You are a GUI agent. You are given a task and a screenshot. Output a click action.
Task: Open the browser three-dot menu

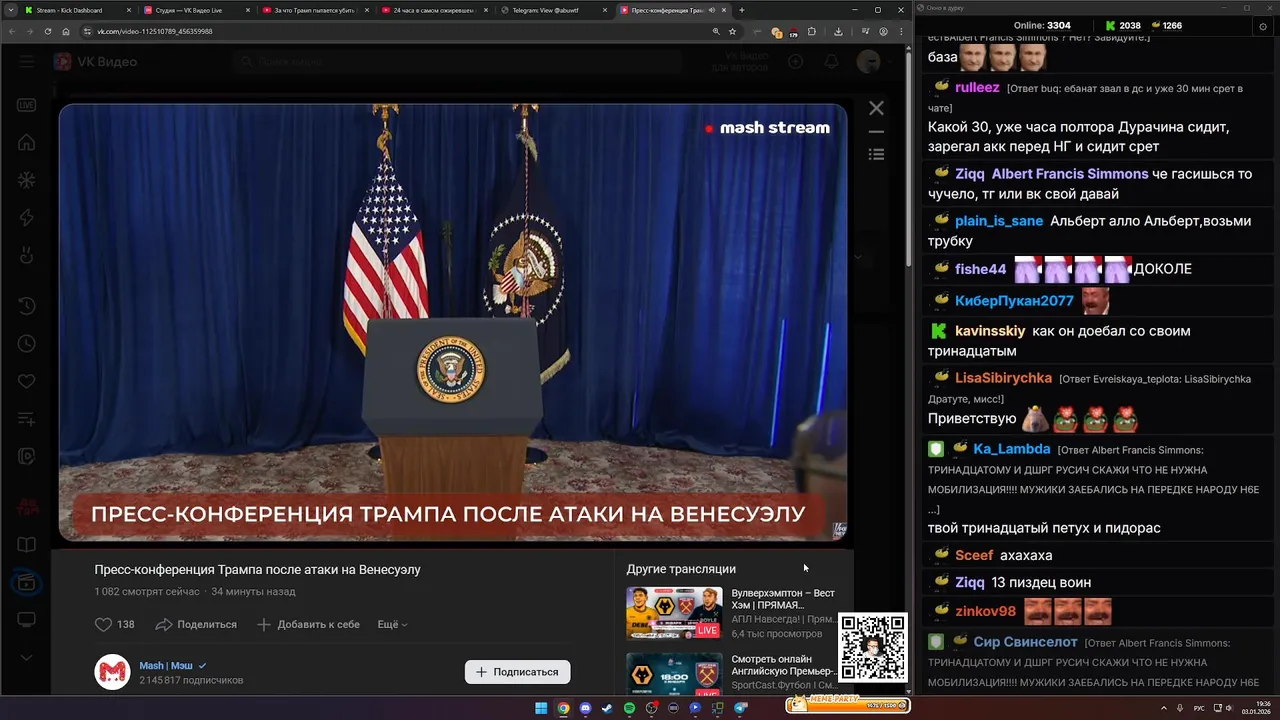point(900,31)
